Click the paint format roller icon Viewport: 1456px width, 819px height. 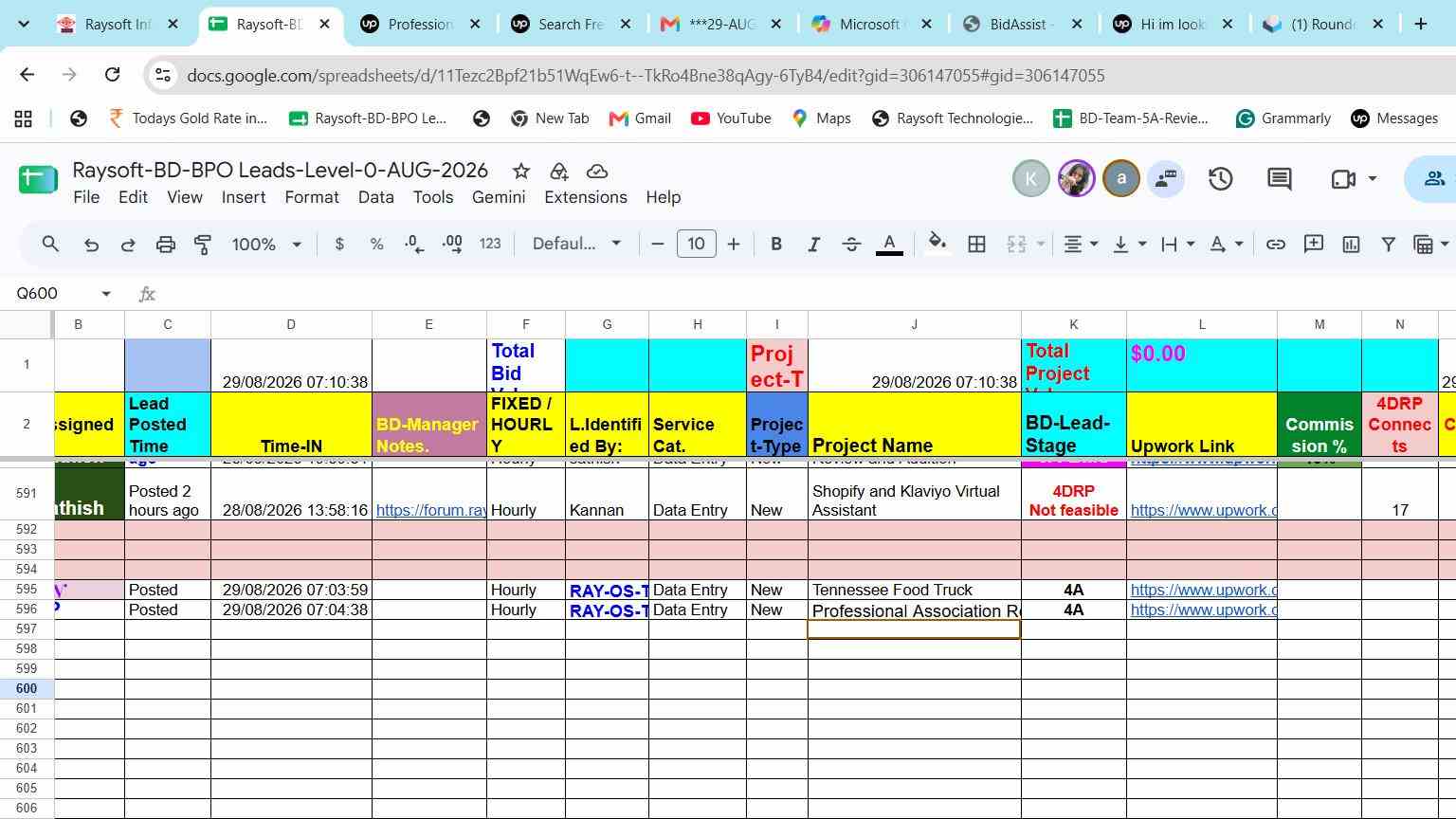[202, 245]
